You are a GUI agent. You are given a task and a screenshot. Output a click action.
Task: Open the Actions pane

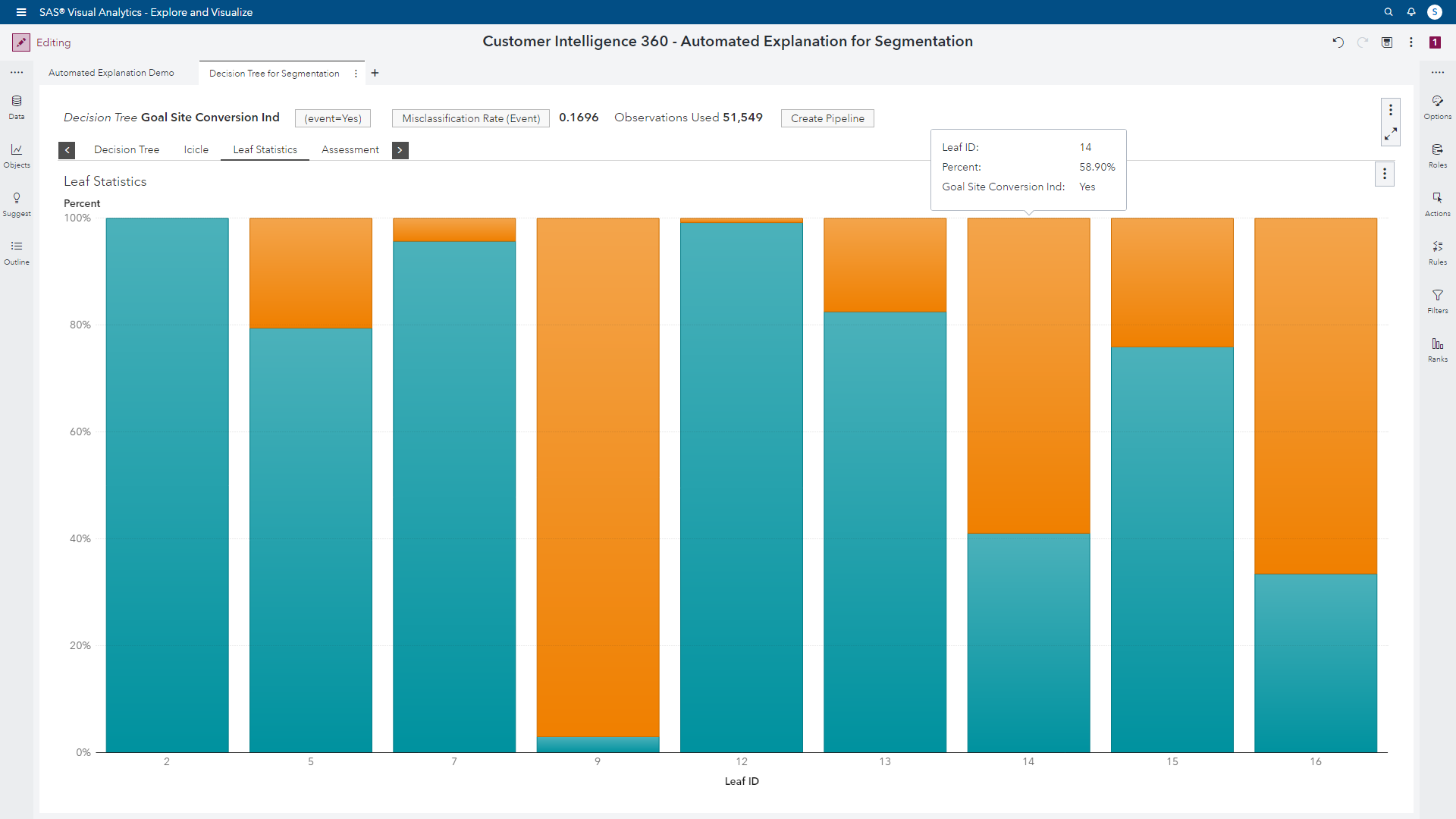(x=1437, y=204)
